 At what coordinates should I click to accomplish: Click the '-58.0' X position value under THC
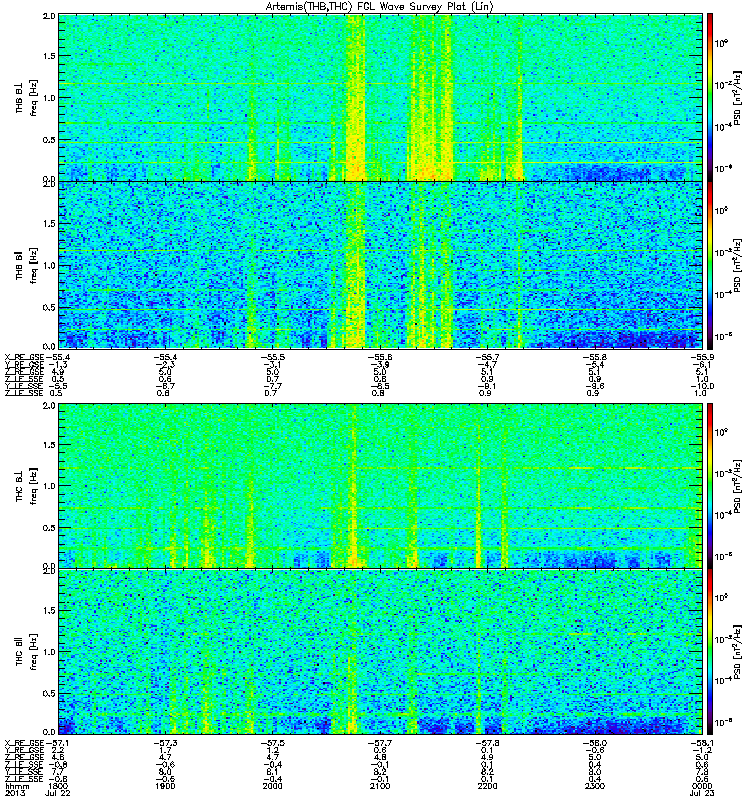(x=594, y=743)
